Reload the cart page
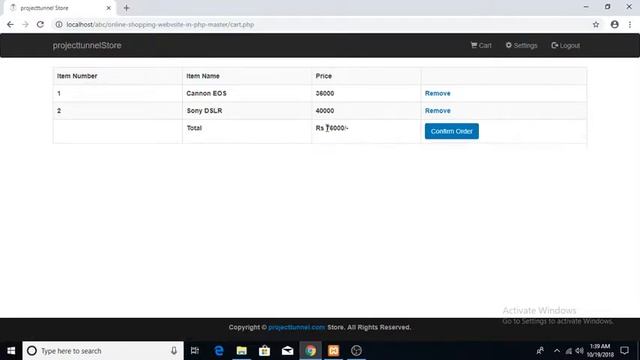Screen dimensions: 640x360 pos(40,24)
